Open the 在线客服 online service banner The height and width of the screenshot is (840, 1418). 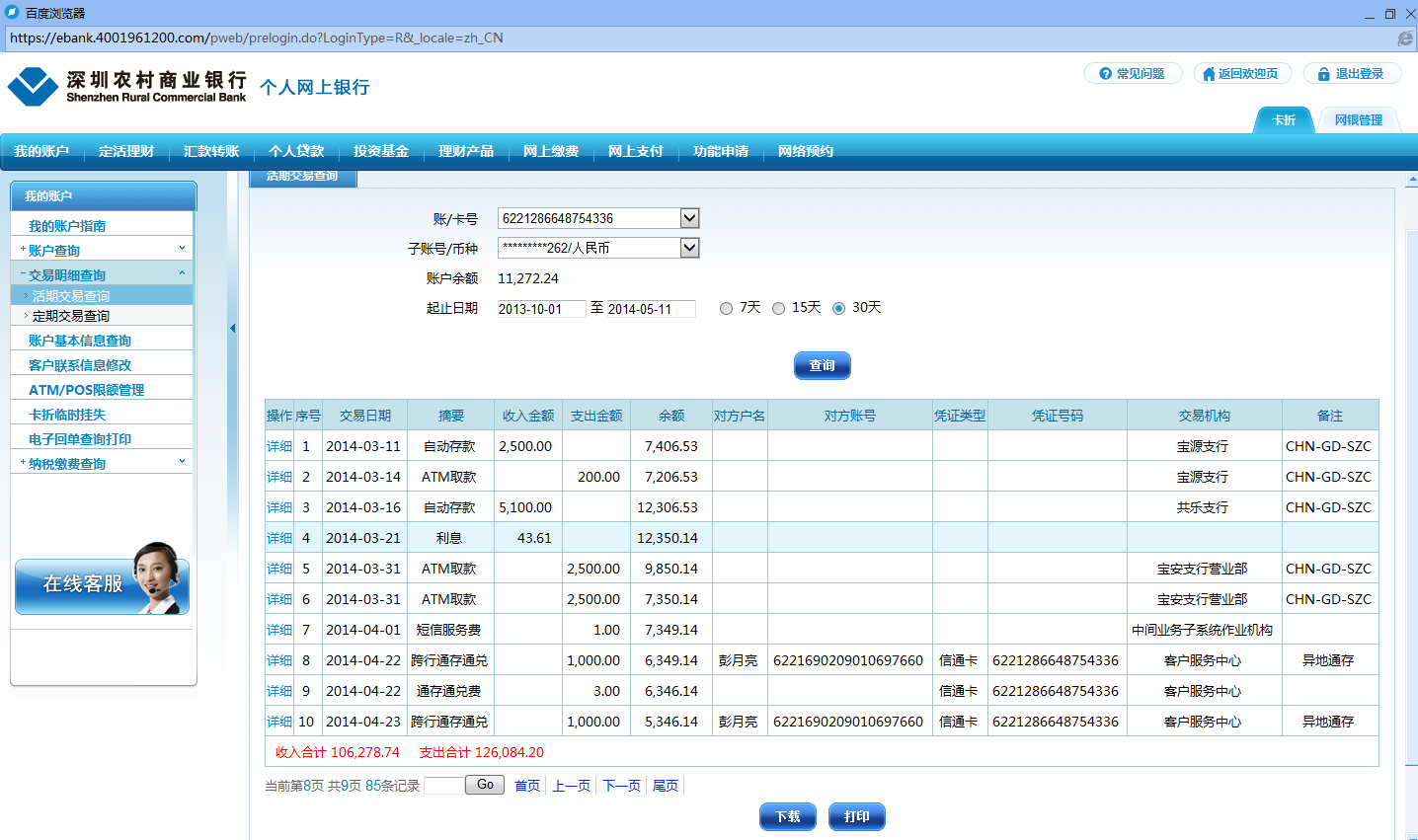pyautogui.click(x=102, y=582)
